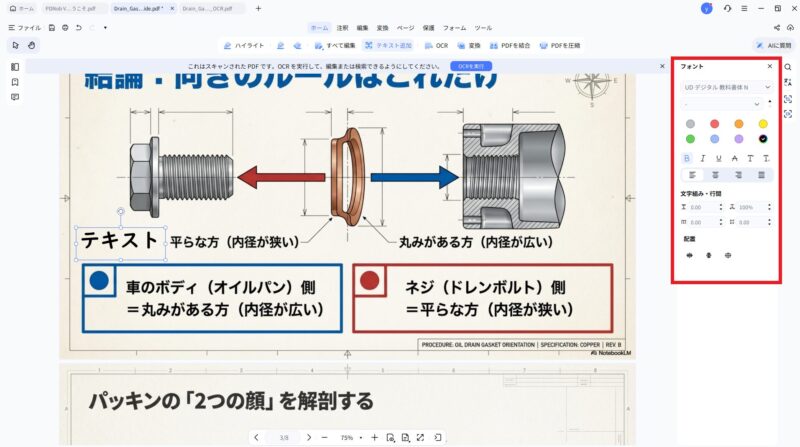Select the red color swatch

714,124
